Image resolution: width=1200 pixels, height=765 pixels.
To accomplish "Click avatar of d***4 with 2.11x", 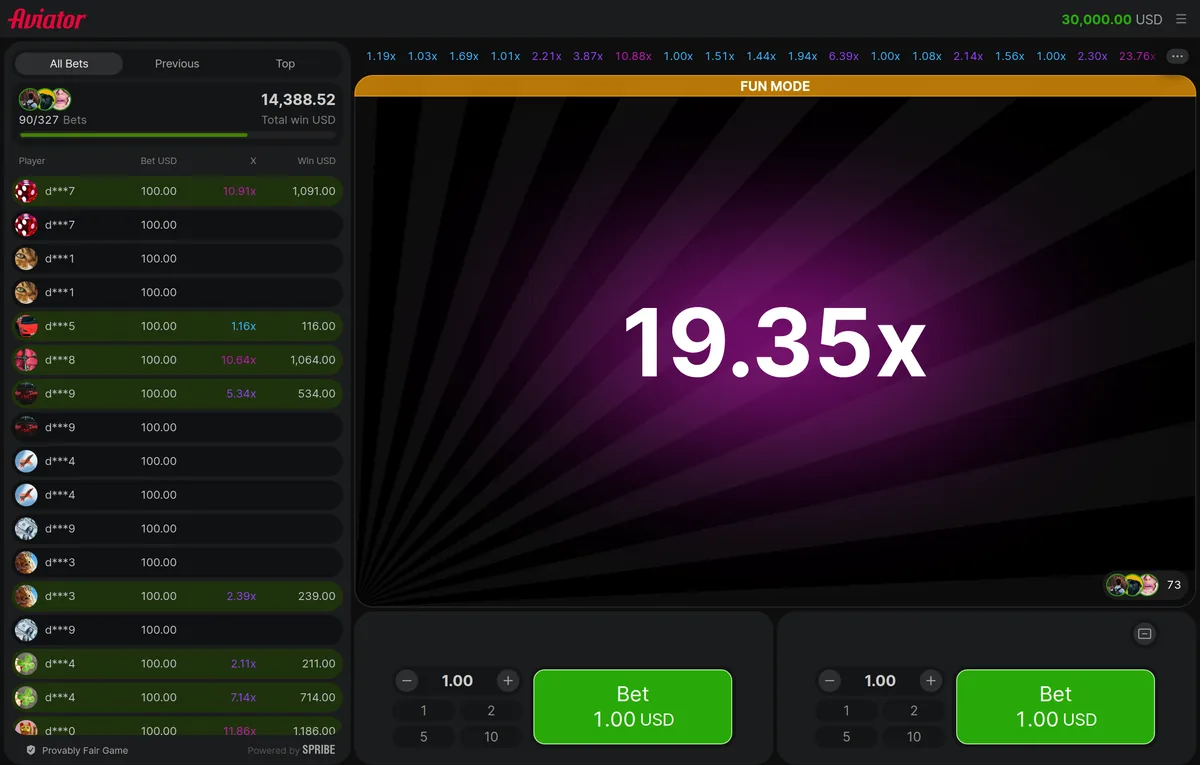I will tap(26, 664).
